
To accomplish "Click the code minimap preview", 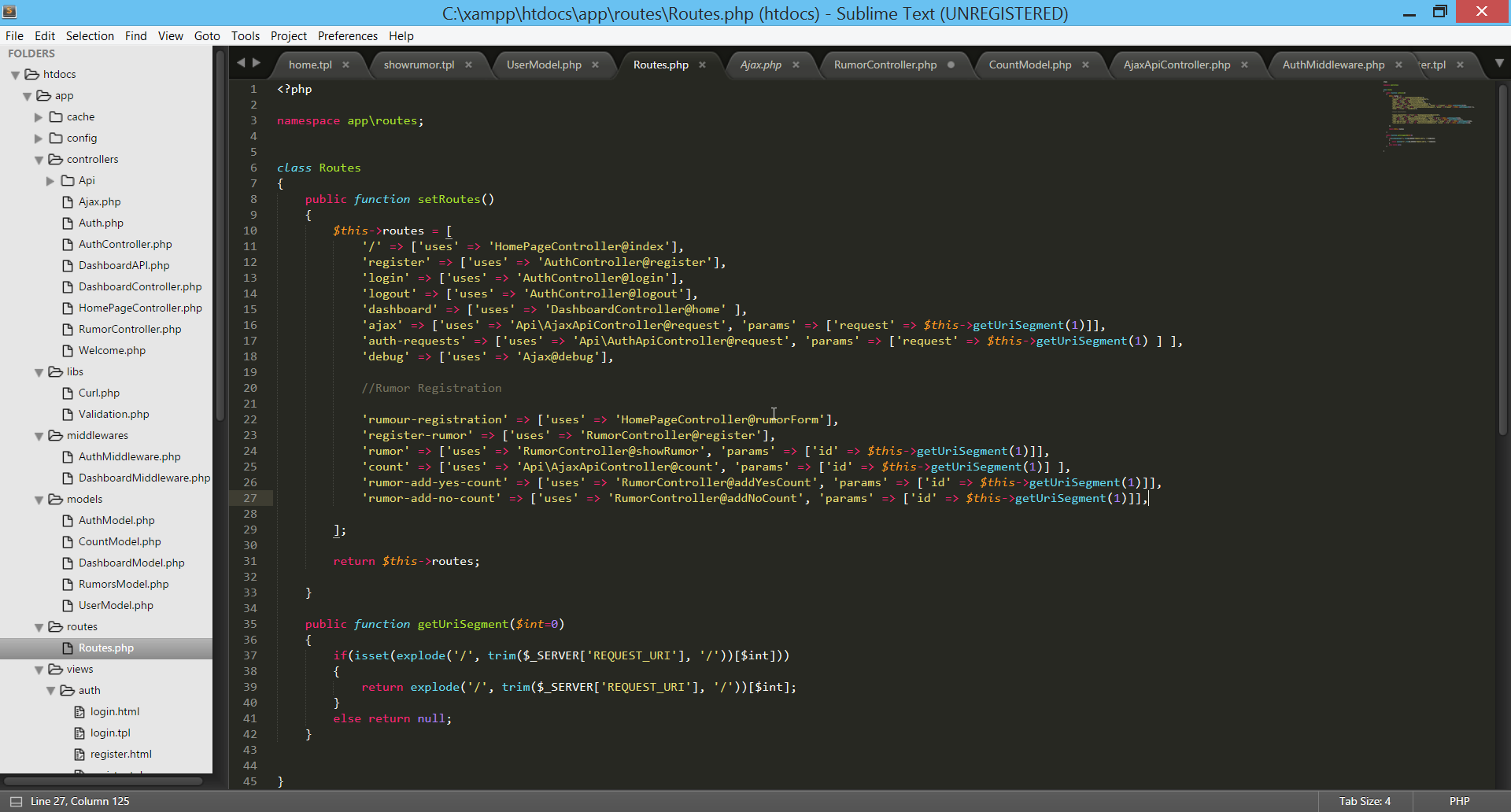I will [1428, 116].
